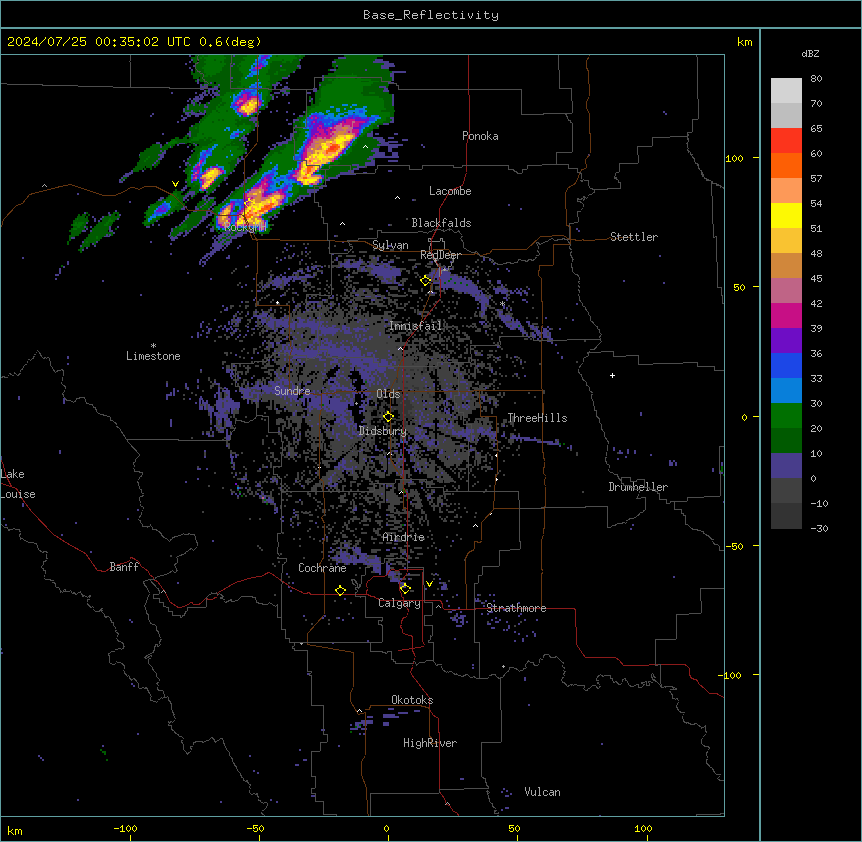This screenshot has width=862, height=842.
Task: Click the yellow V marker east of Calgary
Action: (x=429, y=584)
